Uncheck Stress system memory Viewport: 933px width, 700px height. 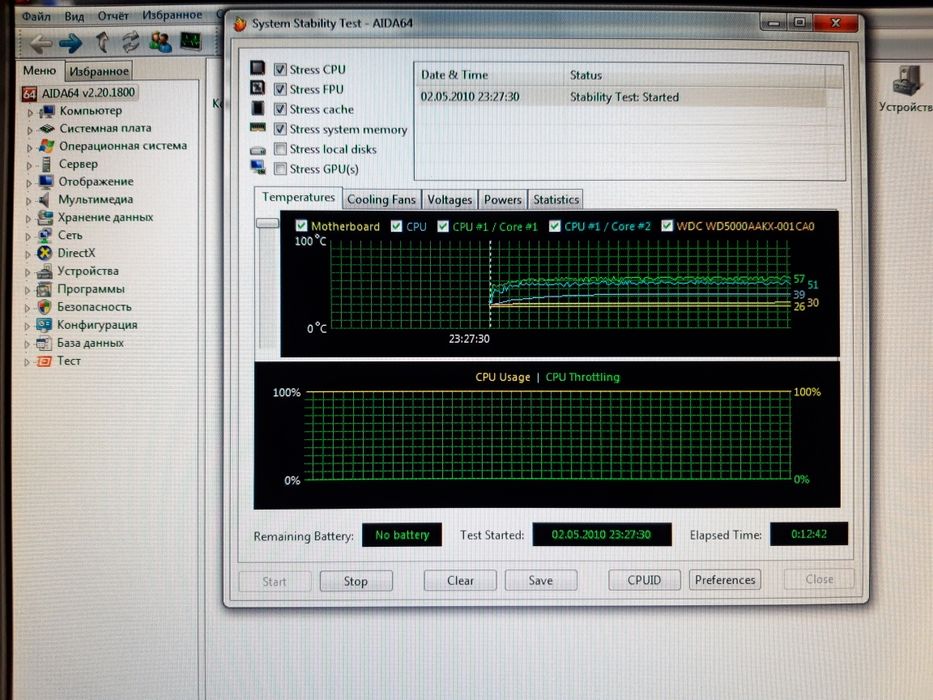pos(280,129)
